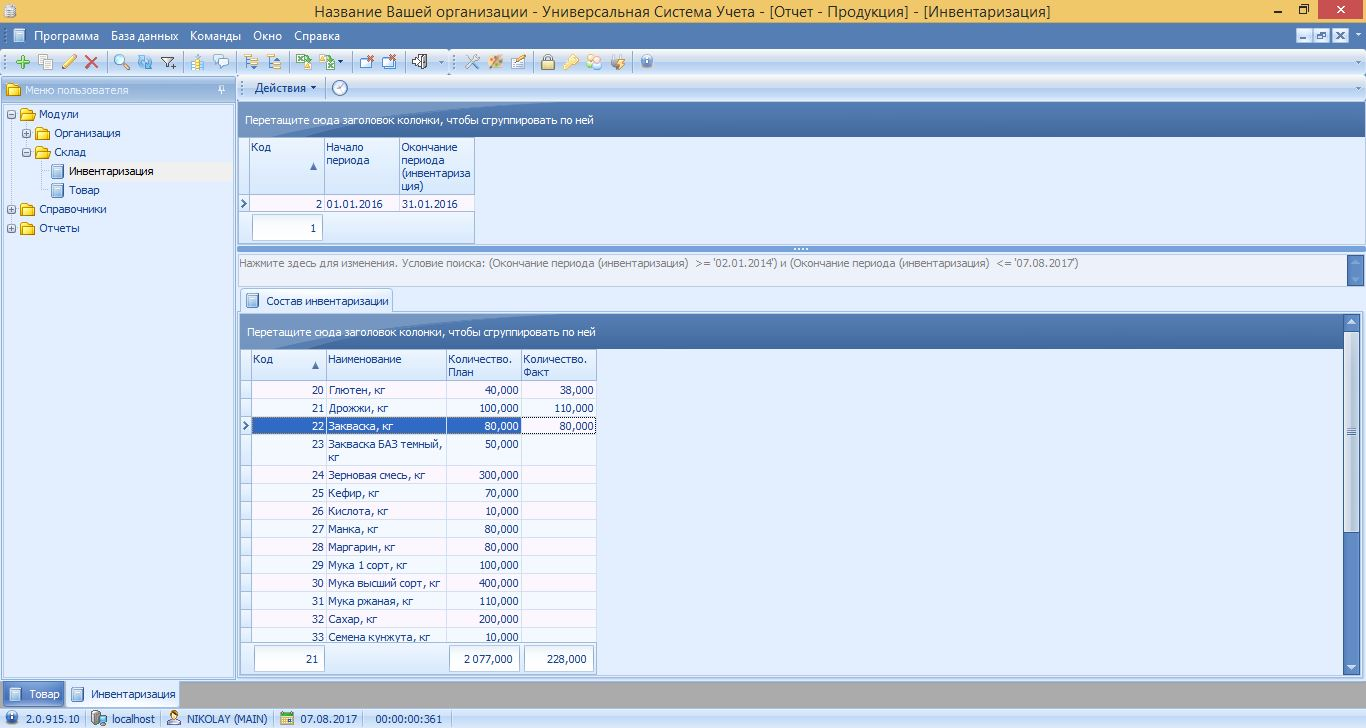This screenshot has width=1366, height=728.
Task: Sort by the Окончание периода column header
Action: tap(436, 166)
